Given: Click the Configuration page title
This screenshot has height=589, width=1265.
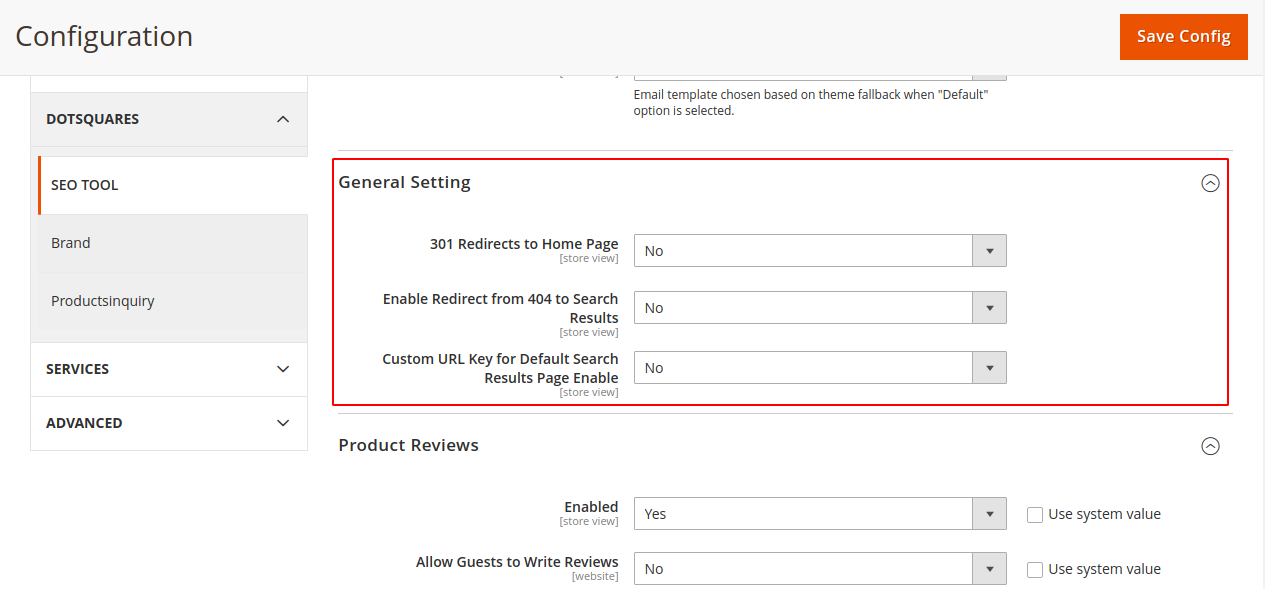Looking at the screenshot, I should pyautogui.click(x=104, y=36).
